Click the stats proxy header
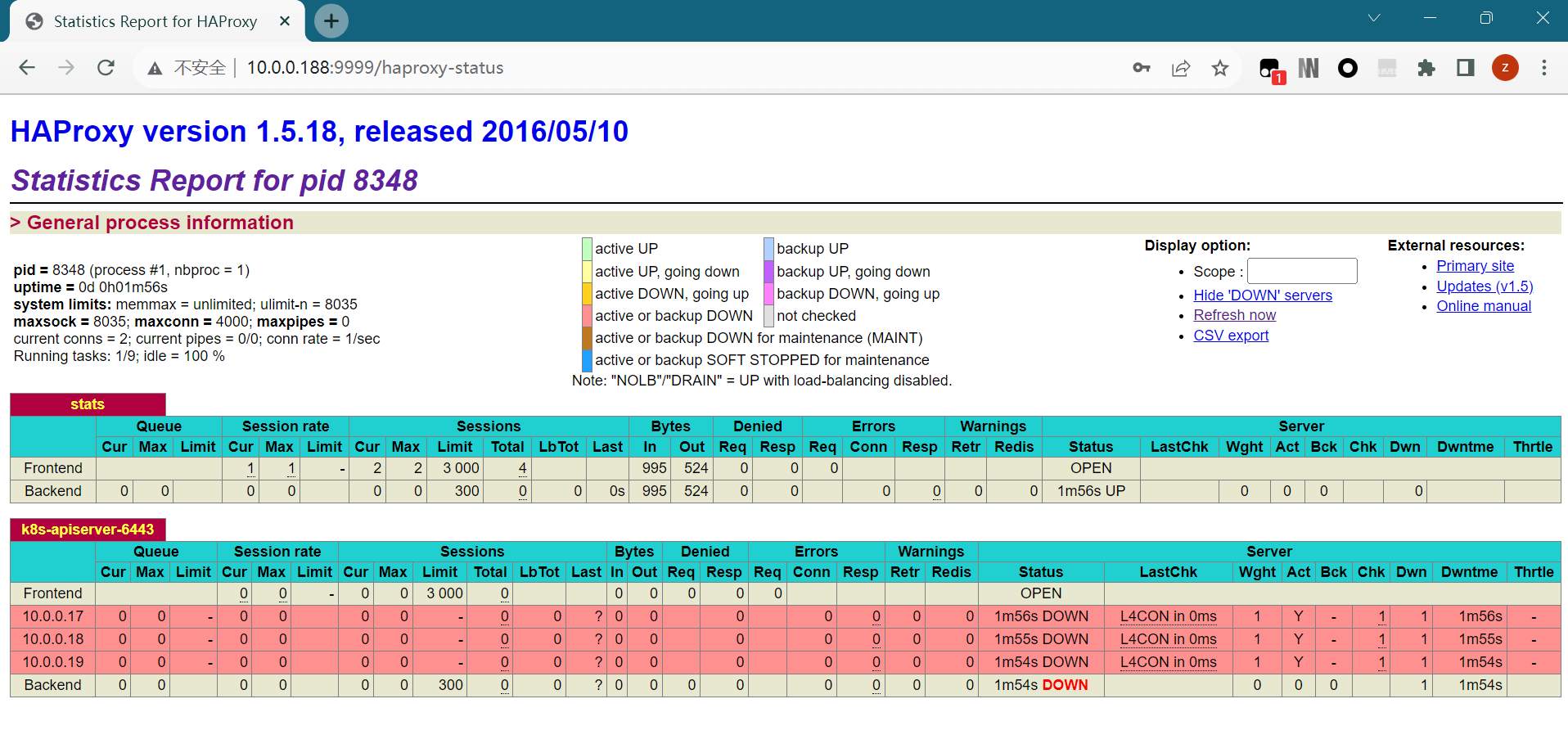1568x744 pixels. point(88,404)
